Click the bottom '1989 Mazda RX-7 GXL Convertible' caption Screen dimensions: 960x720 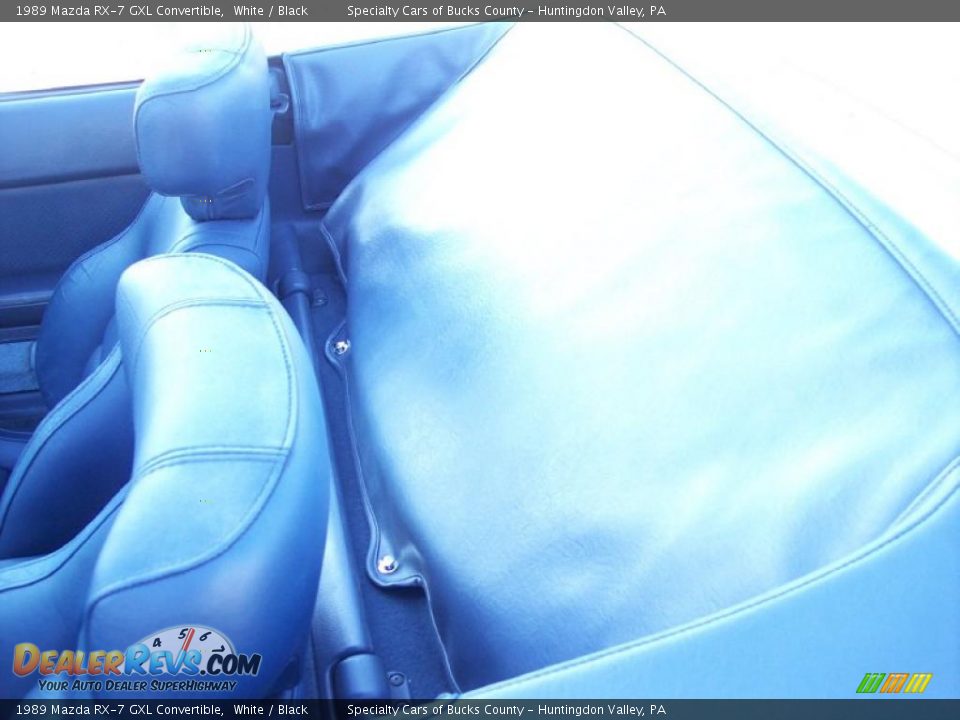tap(119, 710)
